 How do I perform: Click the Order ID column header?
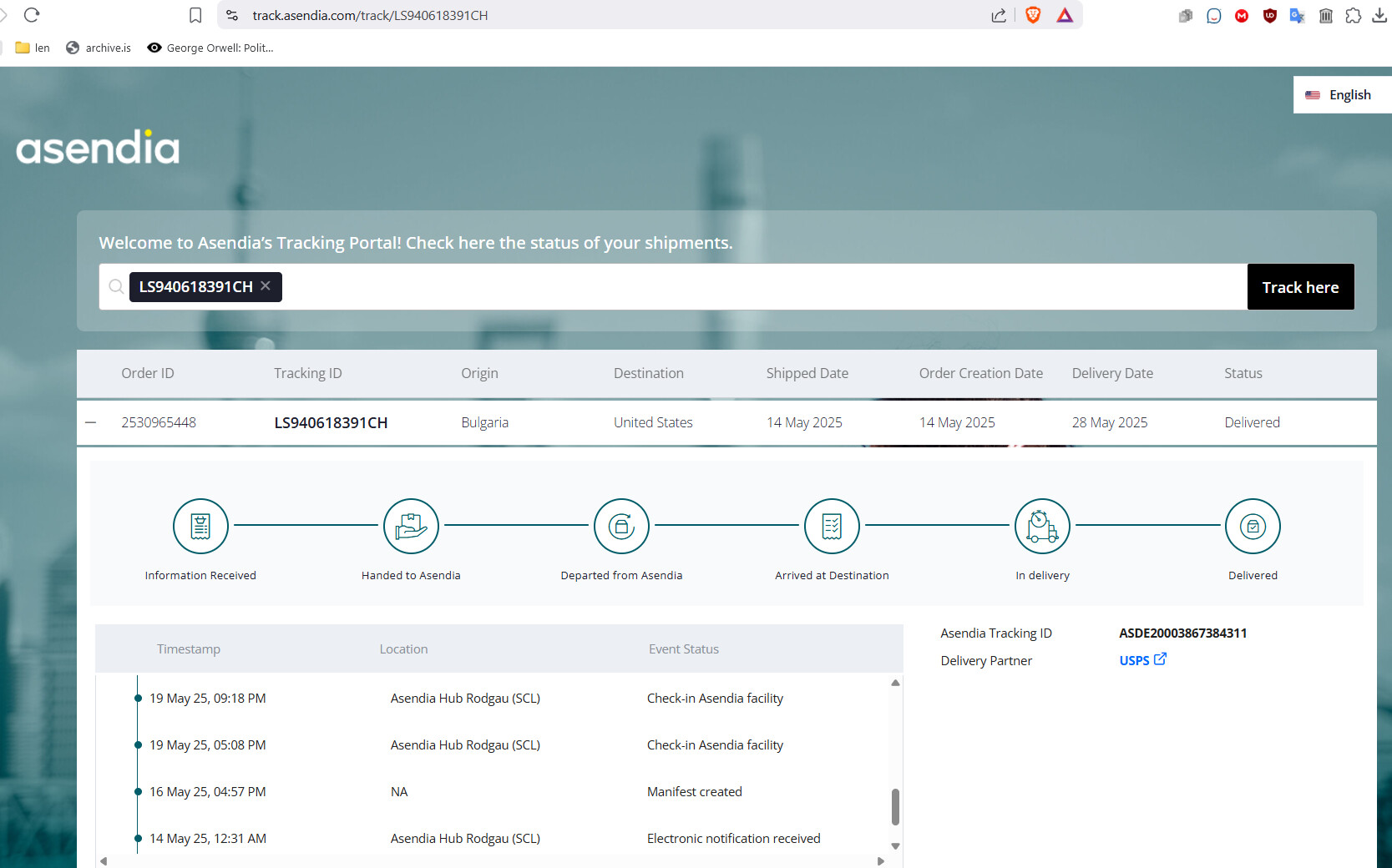pyautogui.click(x=148, y=373)
